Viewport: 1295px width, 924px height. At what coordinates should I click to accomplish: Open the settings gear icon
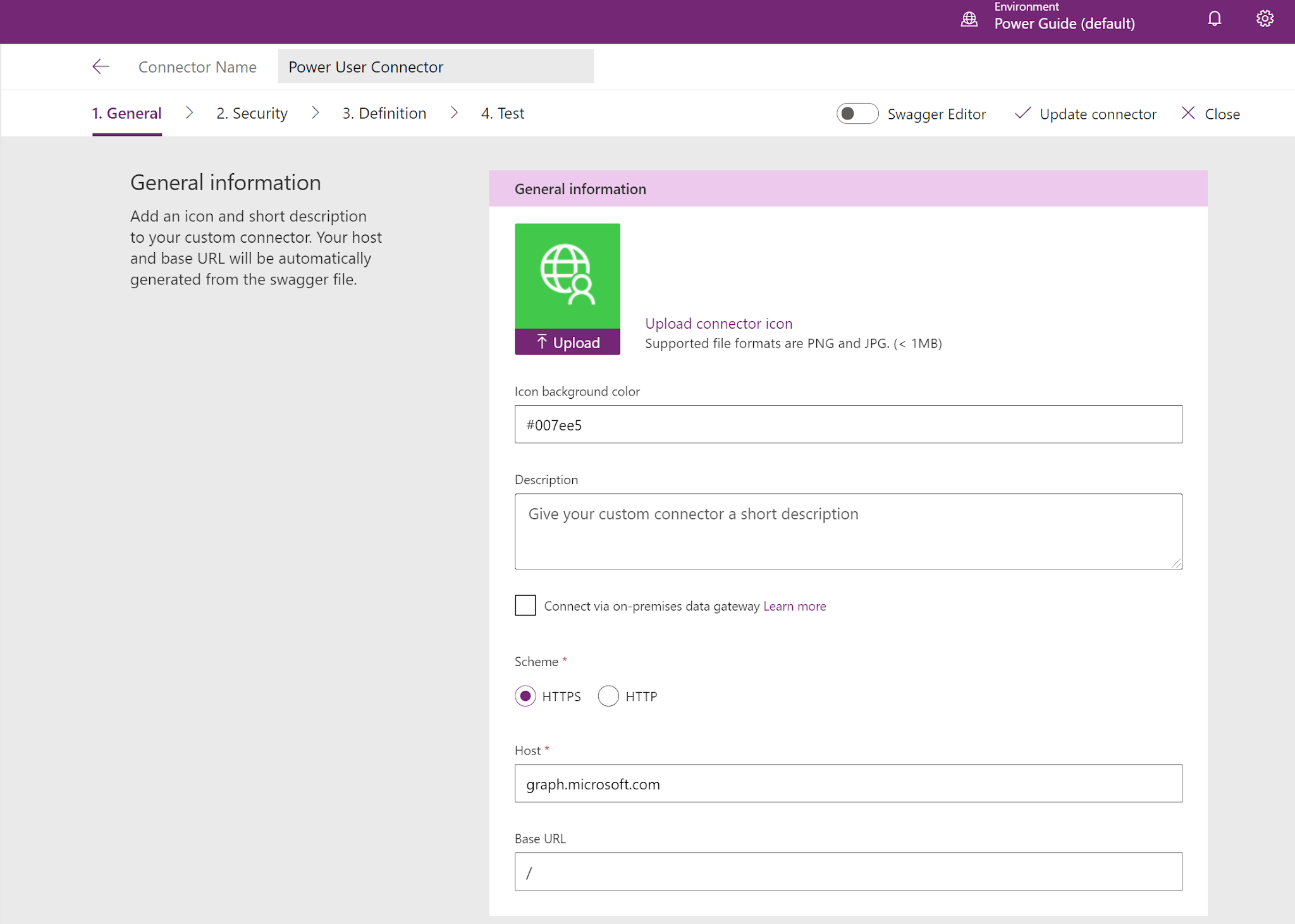(x=1265, y=19)
